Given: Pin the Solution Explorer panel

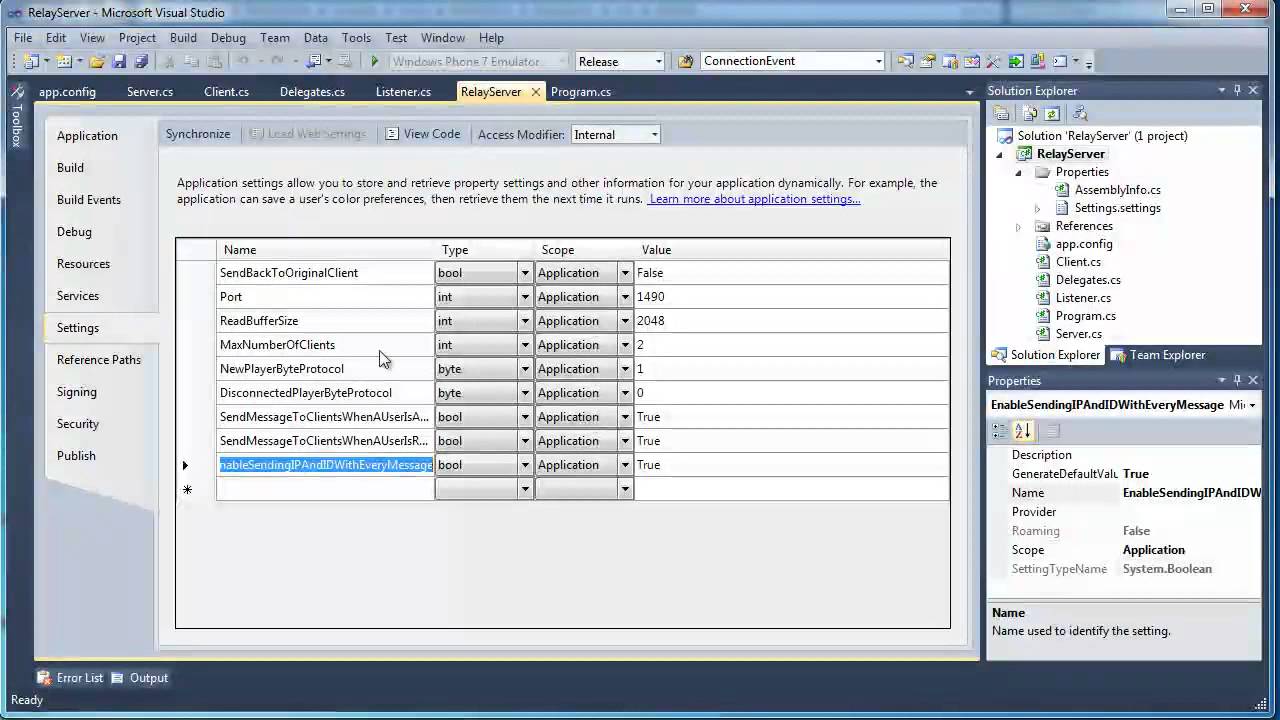Looking at the screenshot, I should coord(1237,90).
